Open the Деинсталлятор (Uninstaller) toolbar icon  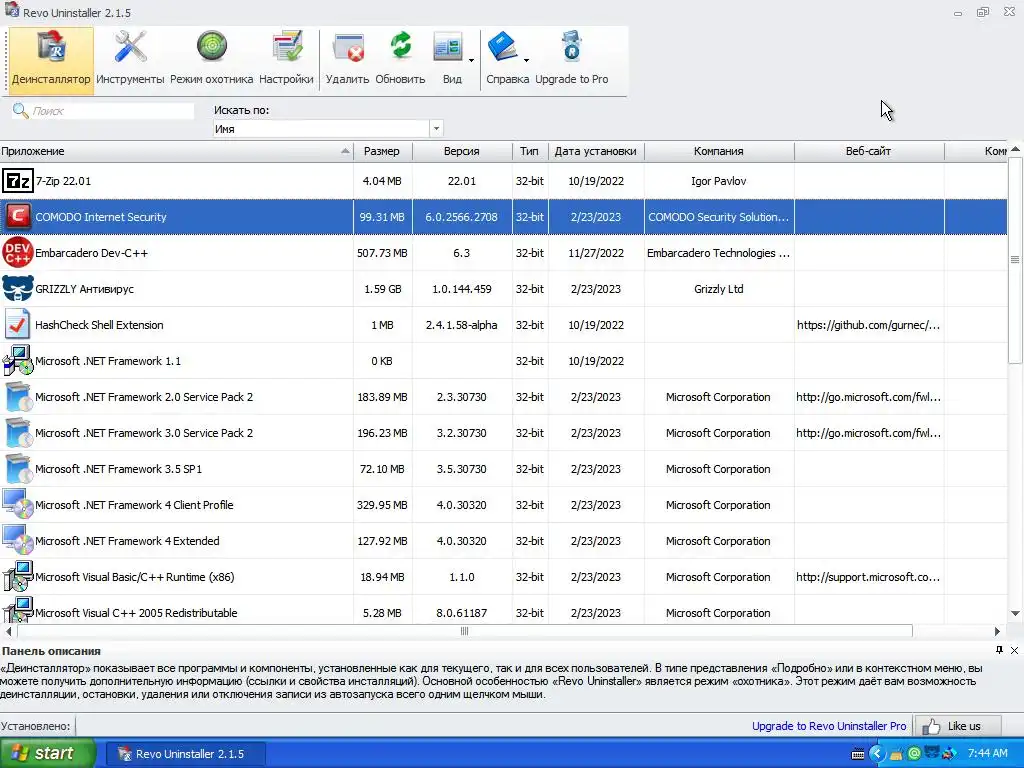pos(51,60)
